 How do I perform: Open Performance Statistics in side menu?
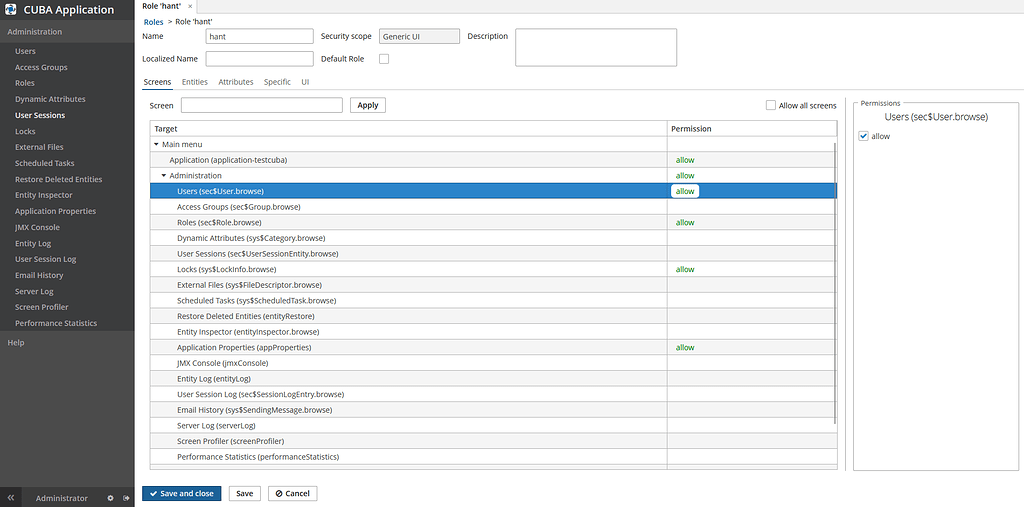(56, 323)
